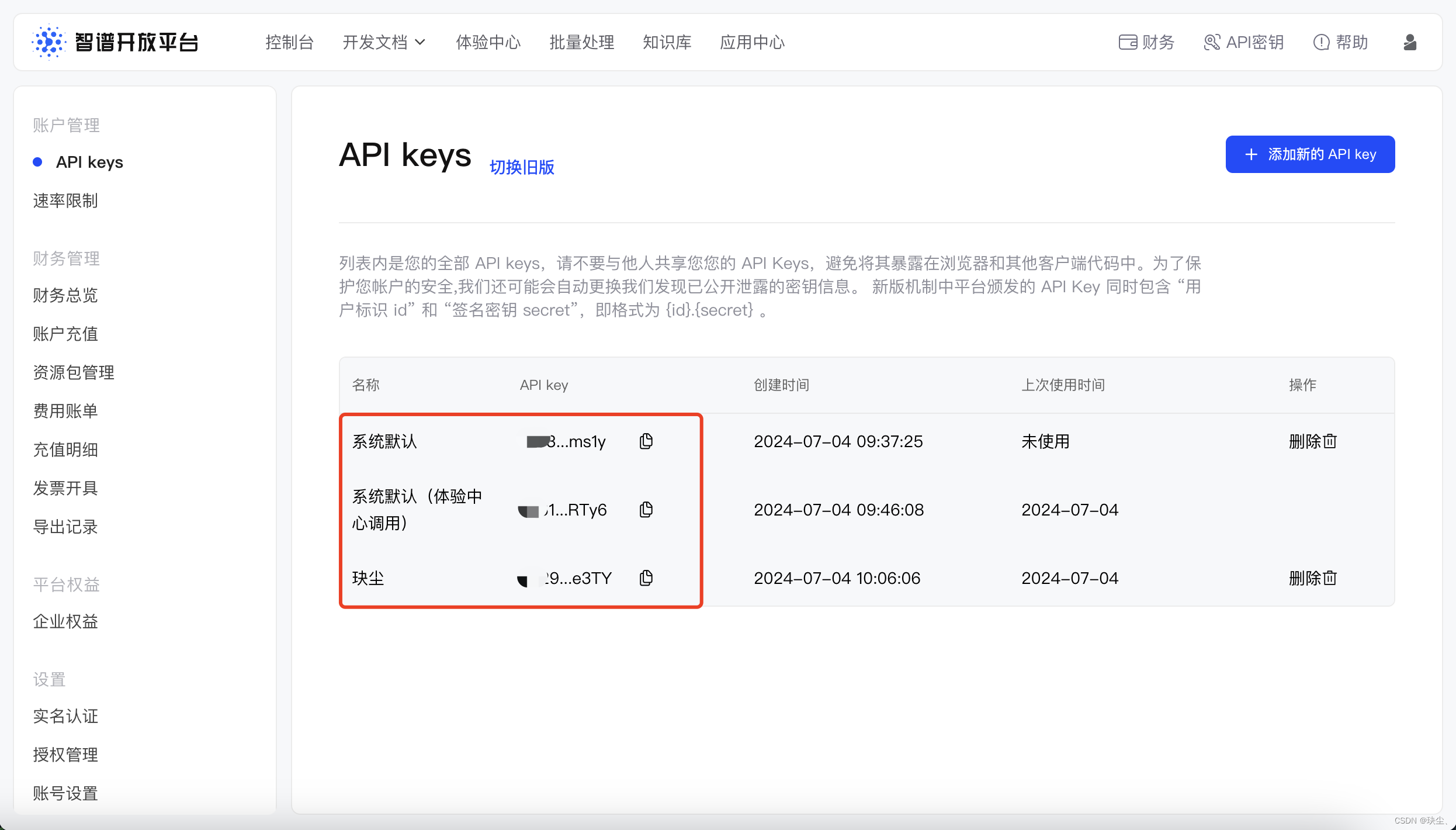
Task: Open 控制台 in top navigation
Action: point(289,42)
